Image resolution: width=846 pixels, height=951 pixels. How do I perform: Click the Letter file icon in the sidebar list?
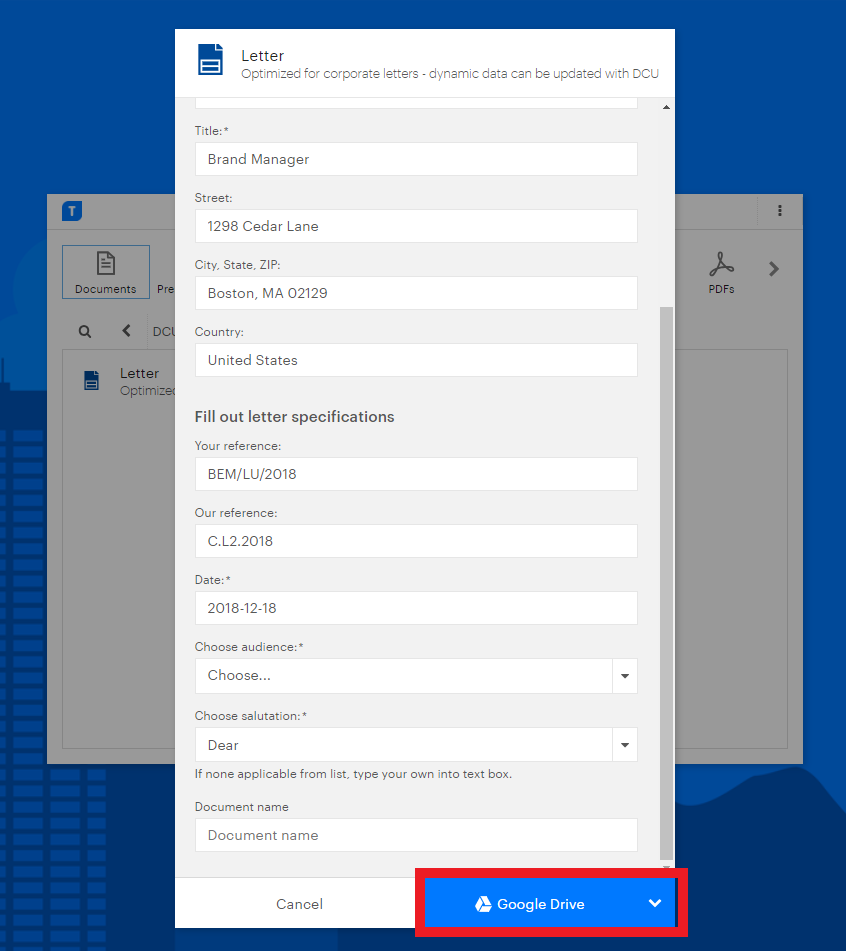[91, 380]
